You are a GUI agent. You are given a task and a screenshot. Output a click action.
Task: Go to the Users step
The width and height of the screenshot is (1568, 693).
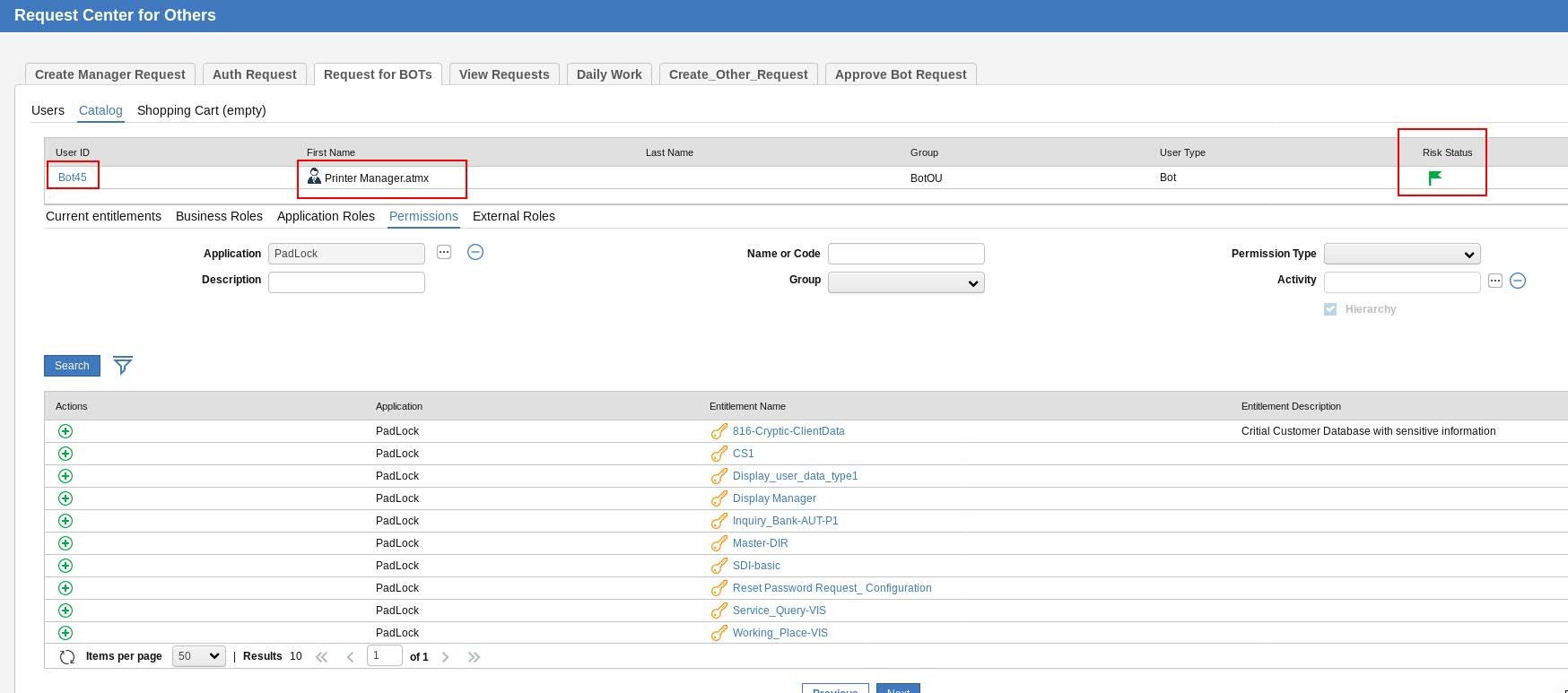(48, 110)
